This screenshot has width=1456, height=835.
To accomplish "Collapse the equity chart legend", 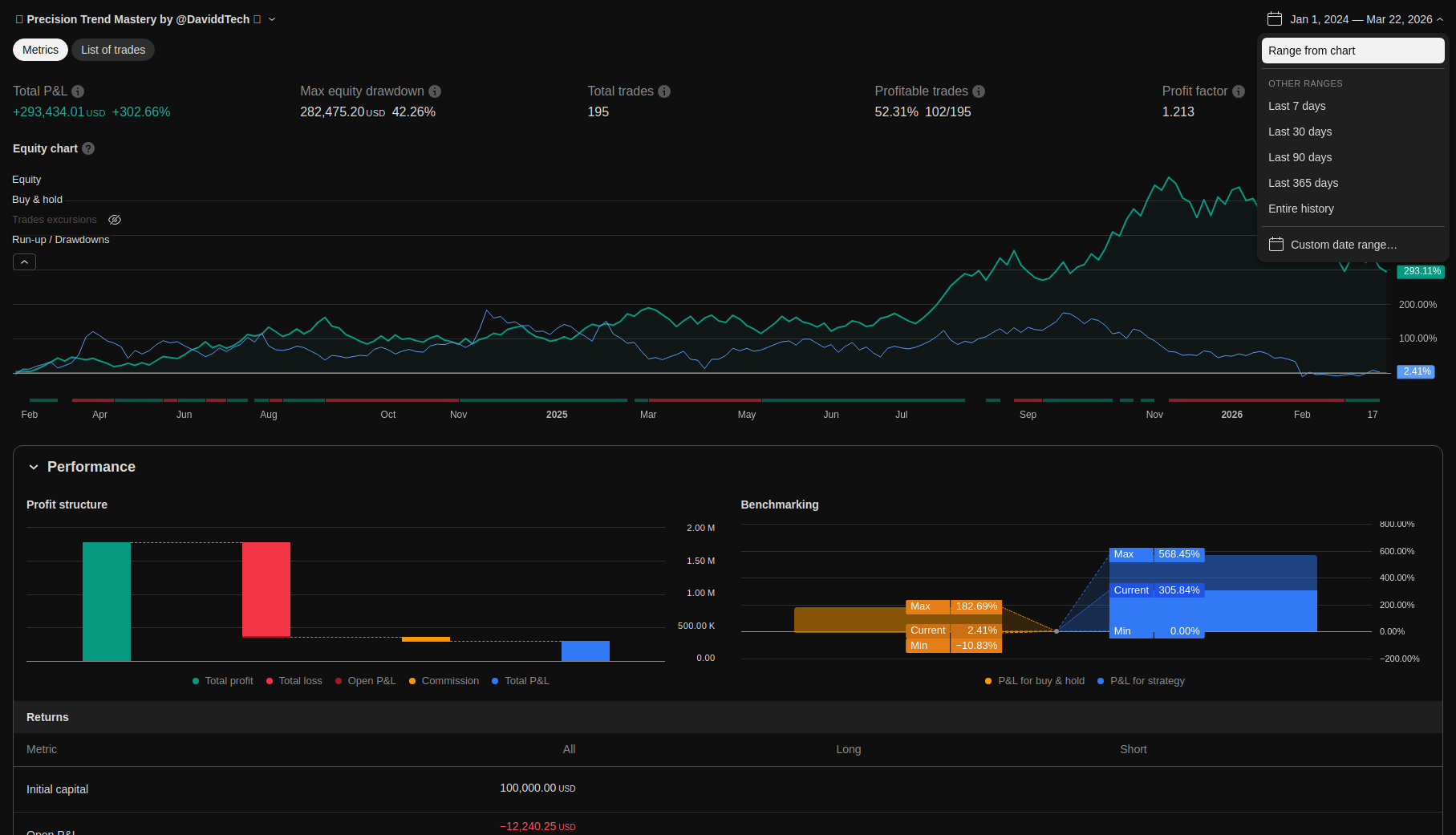I will (x=24, y=262).
